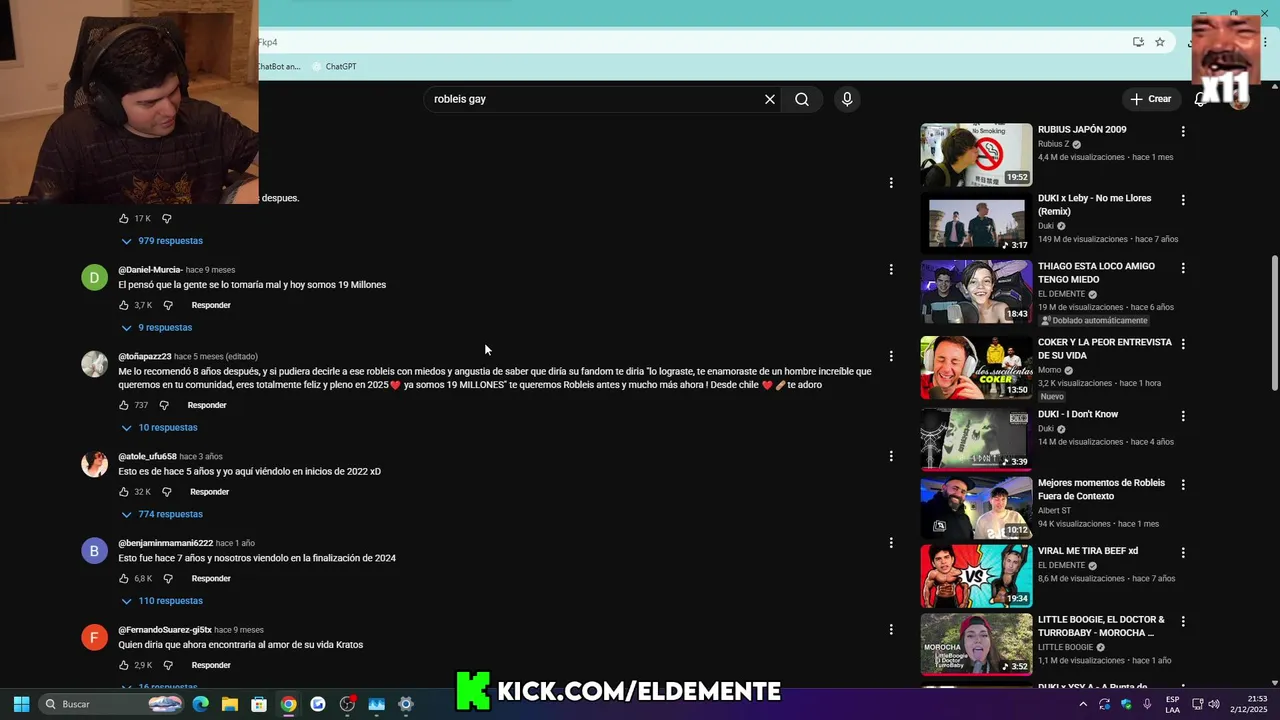Screen dimensions: 1280x720
Task: Like toñapazz23's comment with 737 likes
Action: pyautogui.click(x=124, y=405)
